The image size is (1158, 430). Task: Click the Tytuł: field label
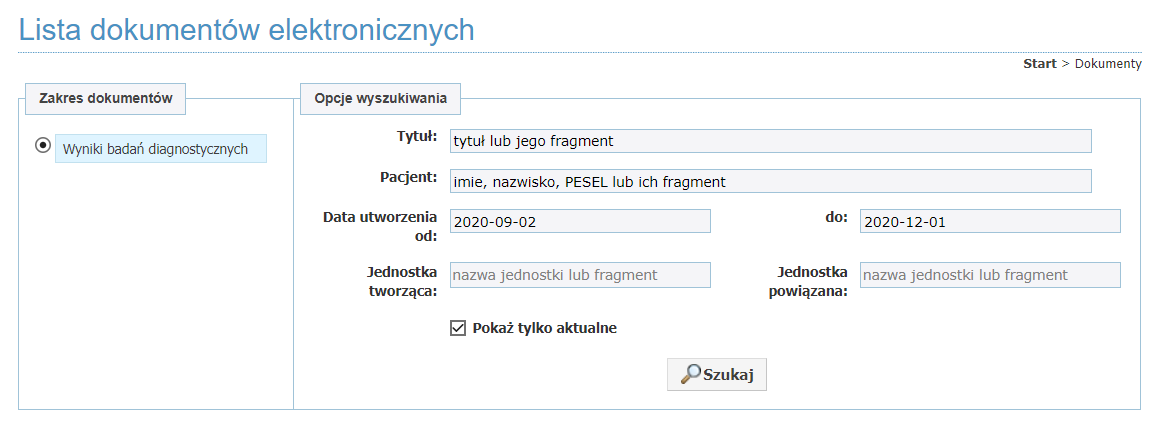417,137
